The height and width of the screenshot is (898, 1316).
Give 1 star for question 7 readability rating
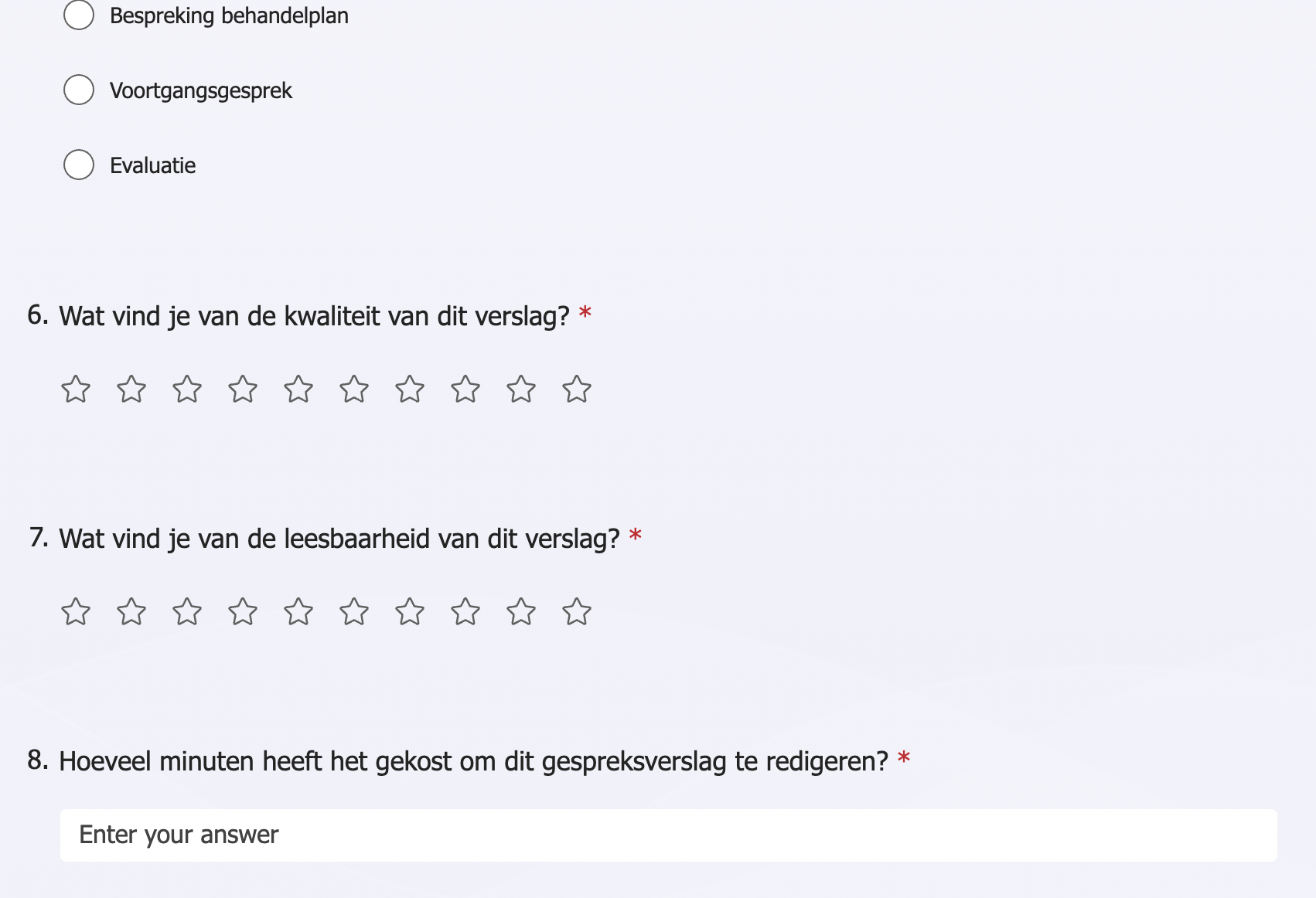tap(75, 611)
